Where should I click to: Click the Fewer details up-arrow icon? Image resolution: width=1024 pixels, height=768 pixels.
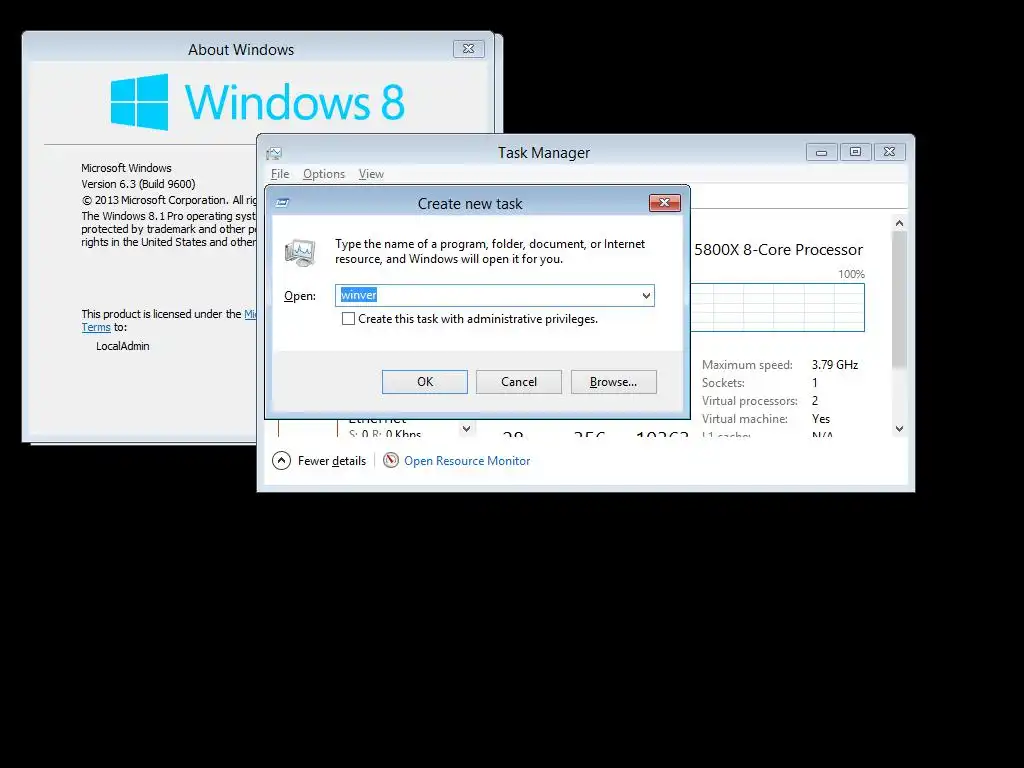tap(281, 460)
